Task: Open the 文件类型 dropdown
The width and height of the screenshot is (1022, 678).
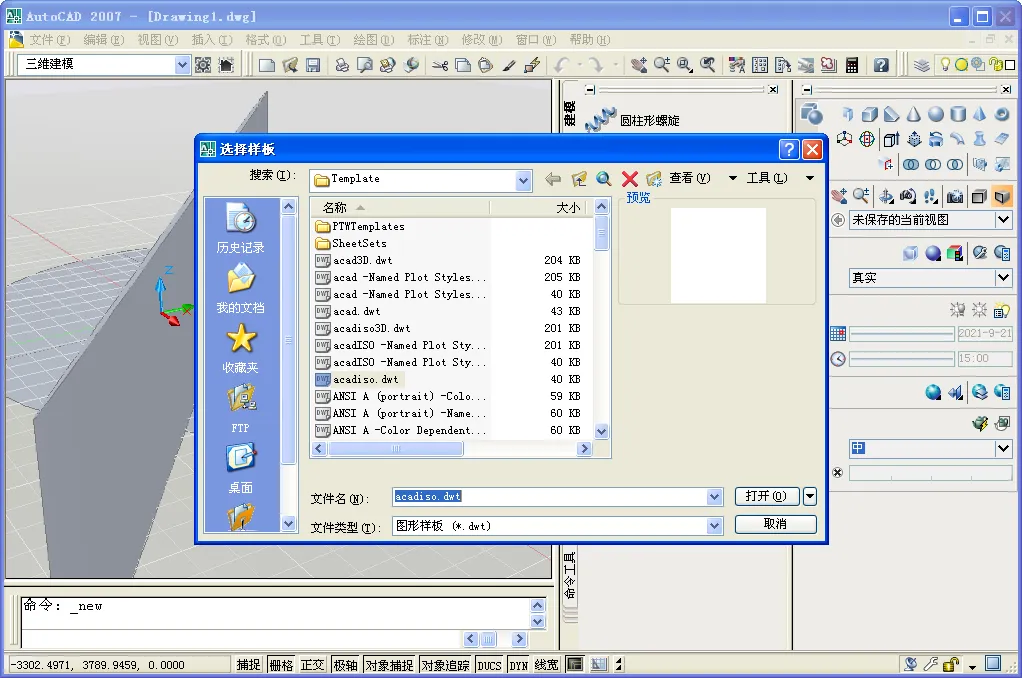Action: tap(714, 524)
